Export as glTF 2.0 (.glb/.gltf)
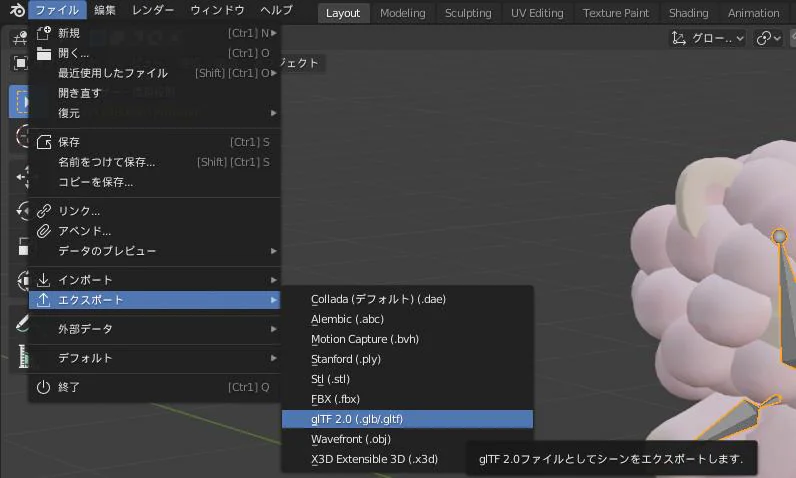Viewport: 796px width, 478px height. click(x=408, y=419)
